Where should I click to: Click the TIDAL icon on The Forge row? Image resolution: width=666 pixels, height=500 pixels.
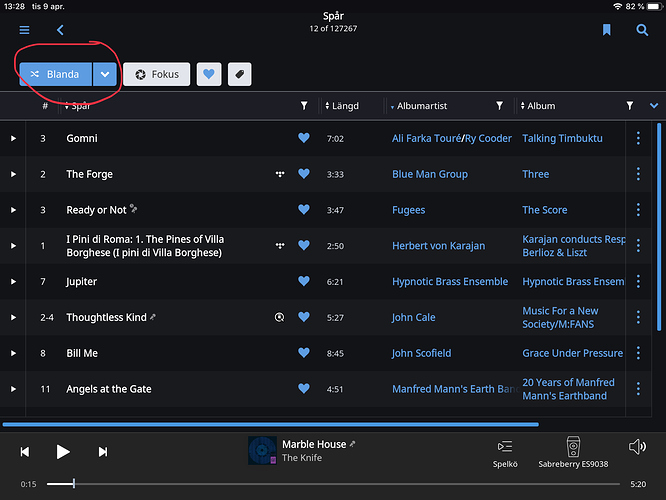(x=280, y=174)
